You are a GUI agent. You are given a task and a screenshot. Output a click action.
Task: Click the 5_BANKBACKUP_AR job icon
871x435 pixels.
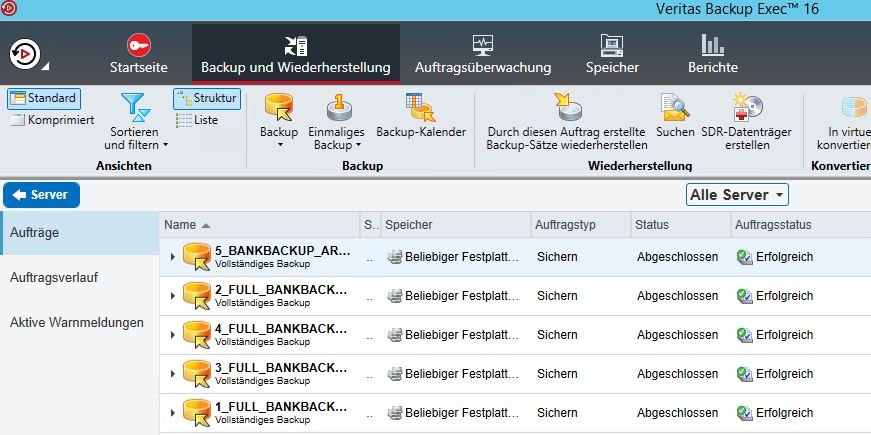197,257
